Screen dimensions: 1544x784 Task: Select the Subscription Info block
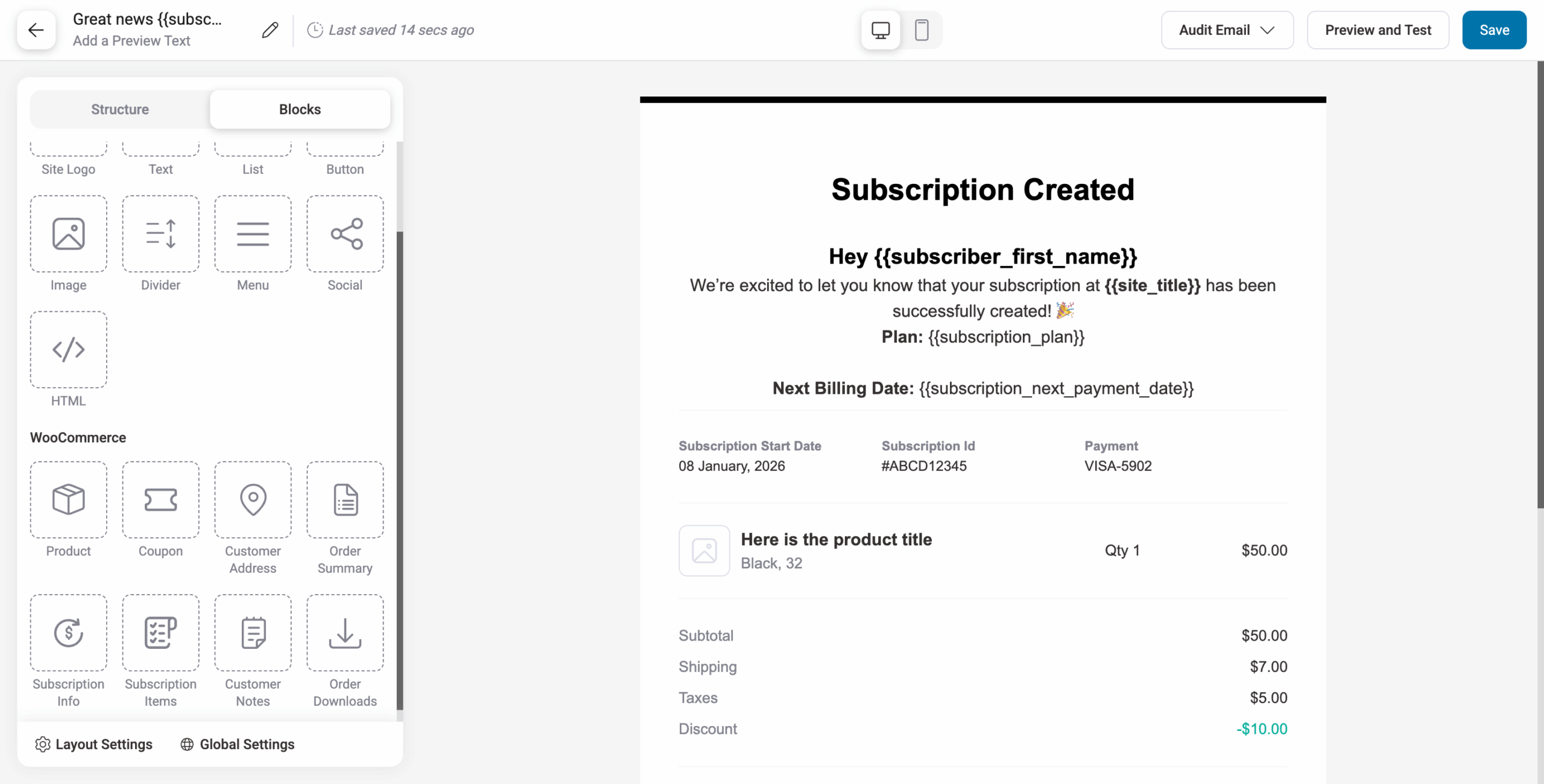coord(68,632)
